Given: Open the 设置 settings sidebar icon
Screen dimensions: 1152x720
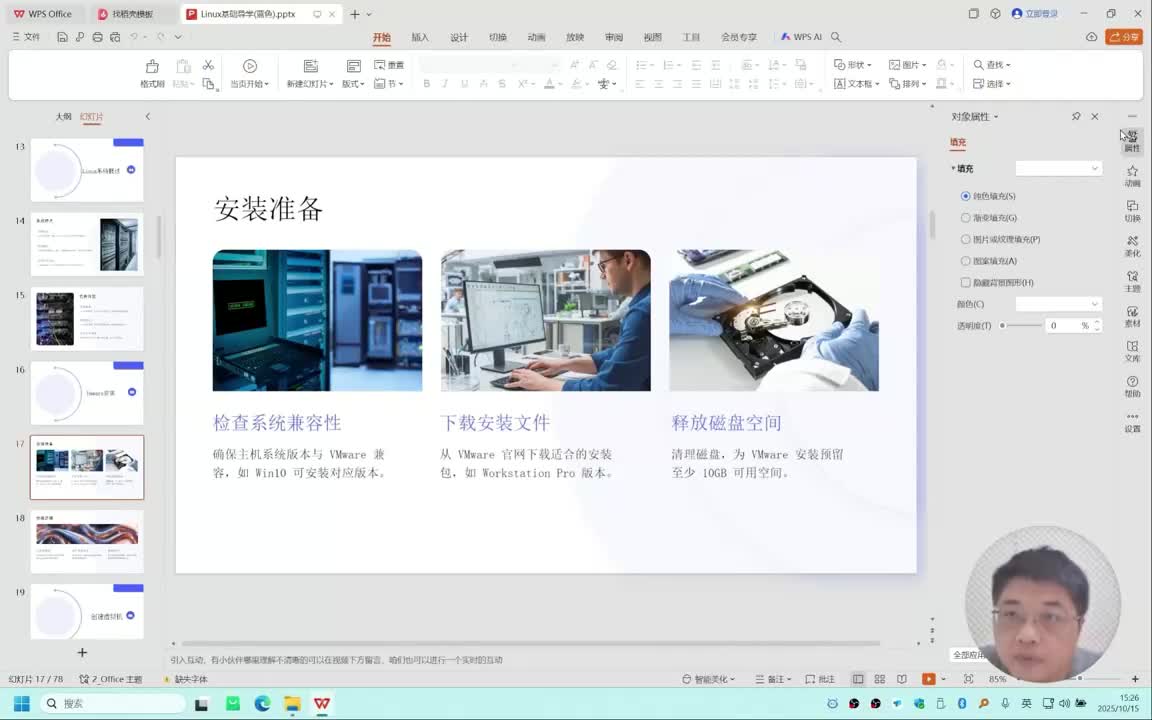Looking at the screenshot, I should pyautogui.click(x=1132, y=422).
